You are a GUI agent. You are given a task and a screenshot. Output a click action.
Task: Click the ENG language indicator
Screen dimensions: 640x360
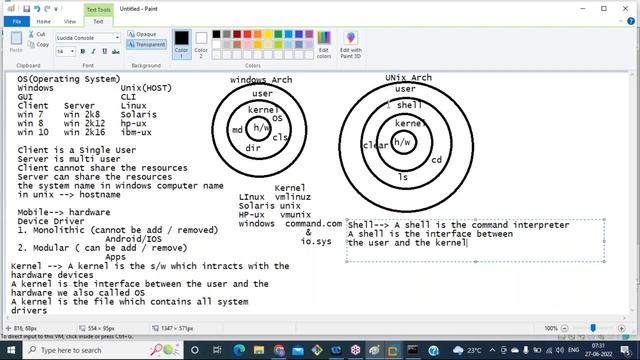tap(573, 350)
